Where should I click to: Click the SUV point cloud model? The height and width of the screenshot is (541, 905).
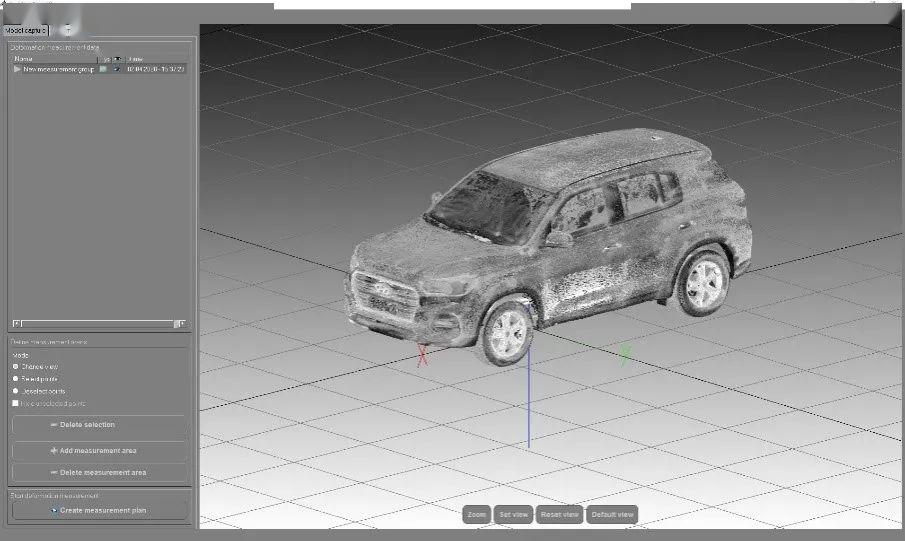point(548,245)
